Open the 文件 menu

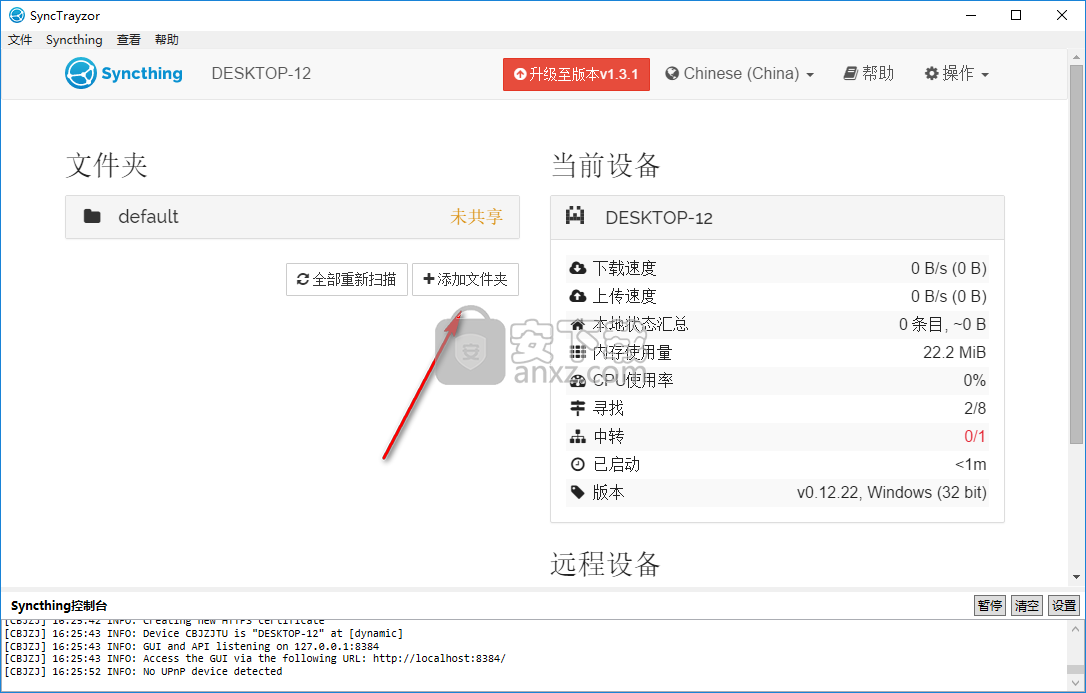20,40
